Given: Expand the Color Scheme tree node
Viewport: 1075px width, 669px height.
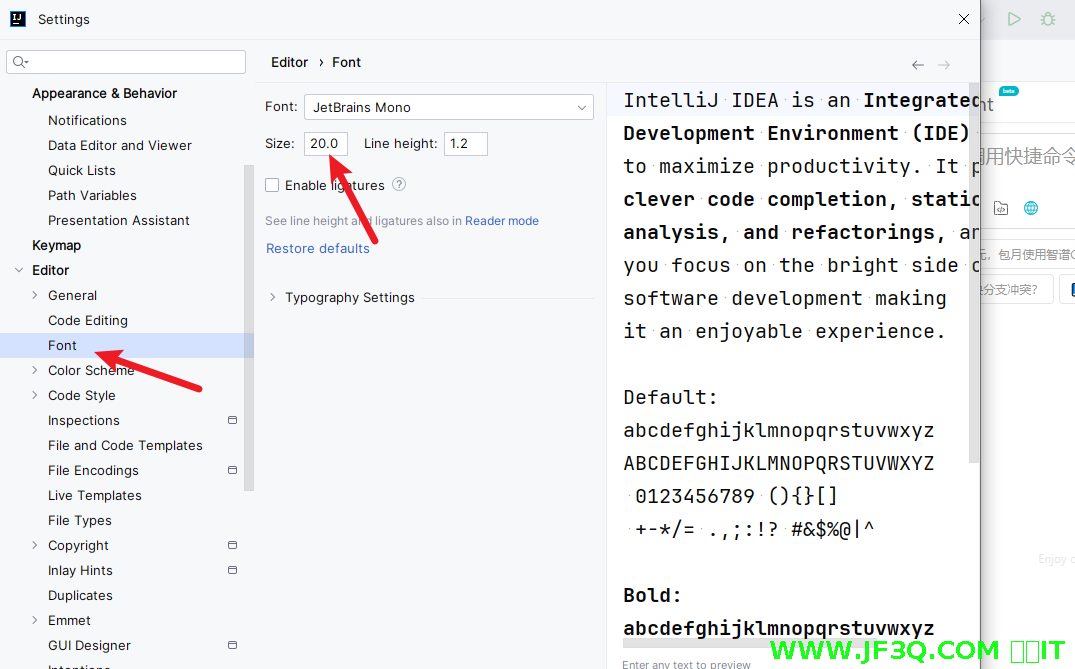Looking at the screenshot, I should coord(35,370).
